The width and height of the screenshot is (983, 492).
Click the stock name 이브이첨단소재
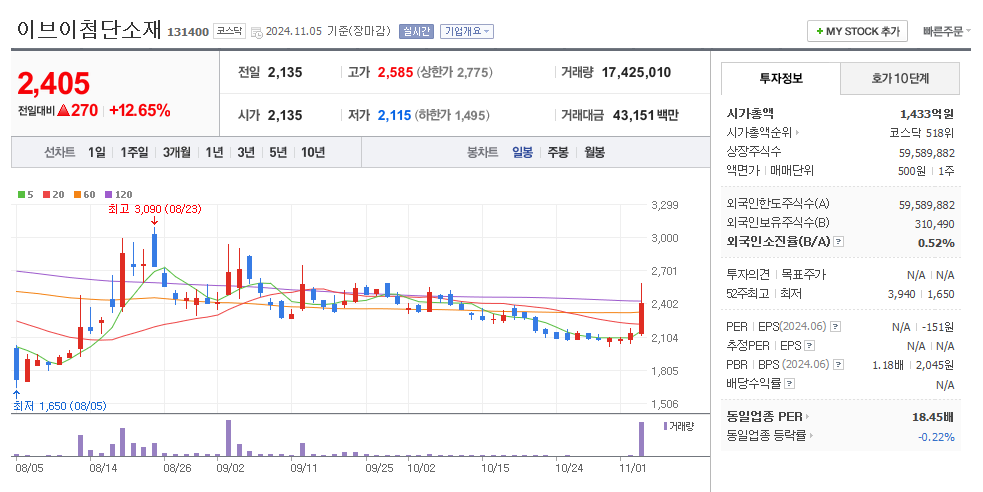(88, 29)
